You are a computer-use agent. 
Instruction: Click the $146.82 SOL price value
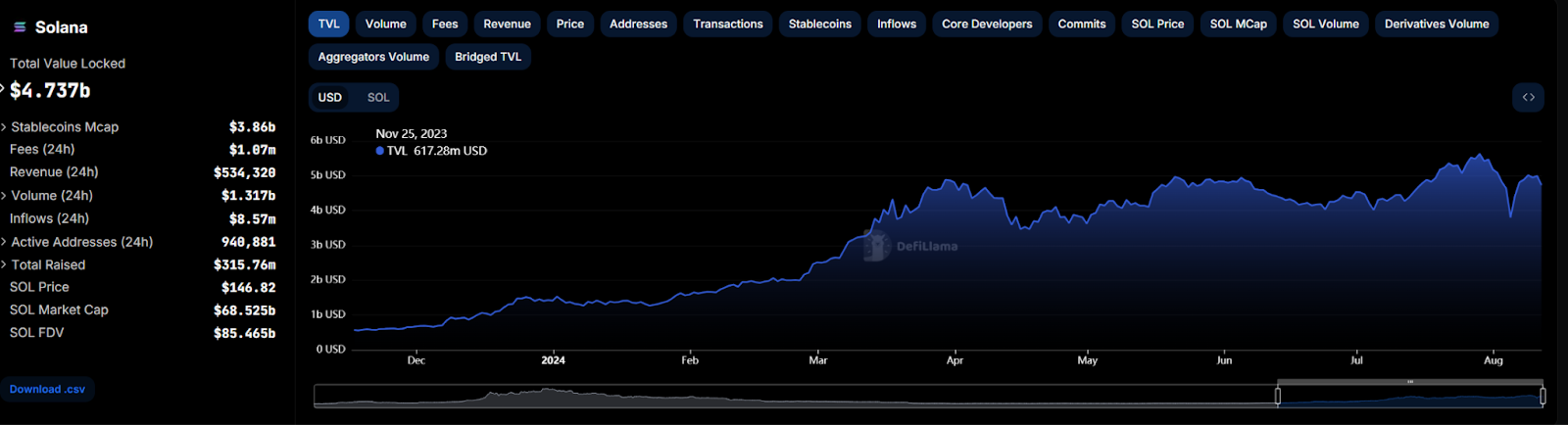(x=248, y=288)
